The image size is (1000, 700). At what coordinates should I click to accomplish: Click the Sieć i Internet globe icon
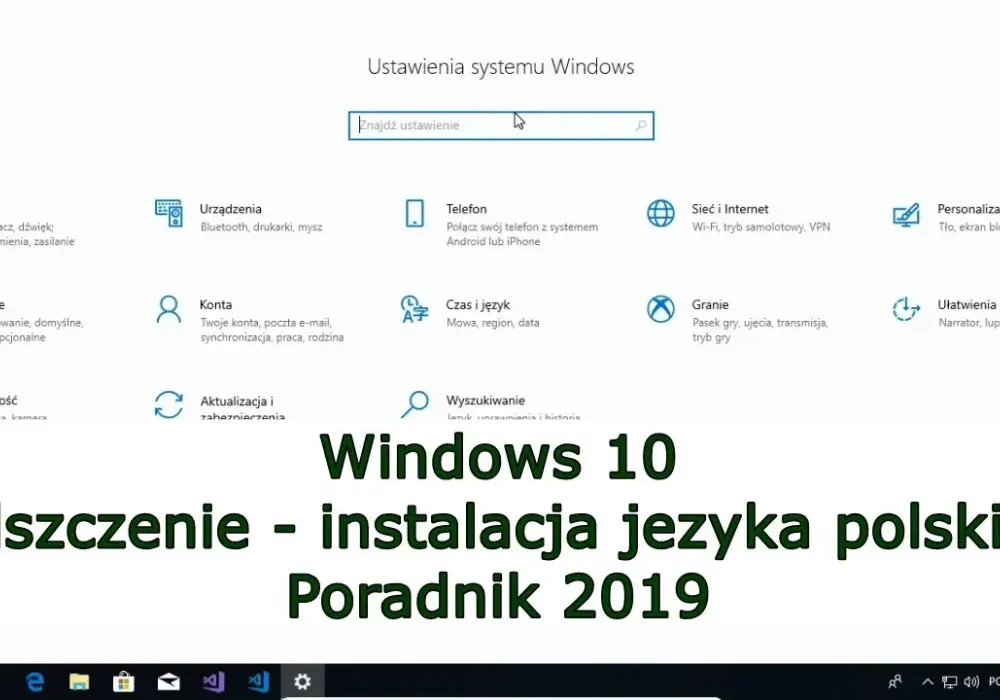tap(661, 213)
